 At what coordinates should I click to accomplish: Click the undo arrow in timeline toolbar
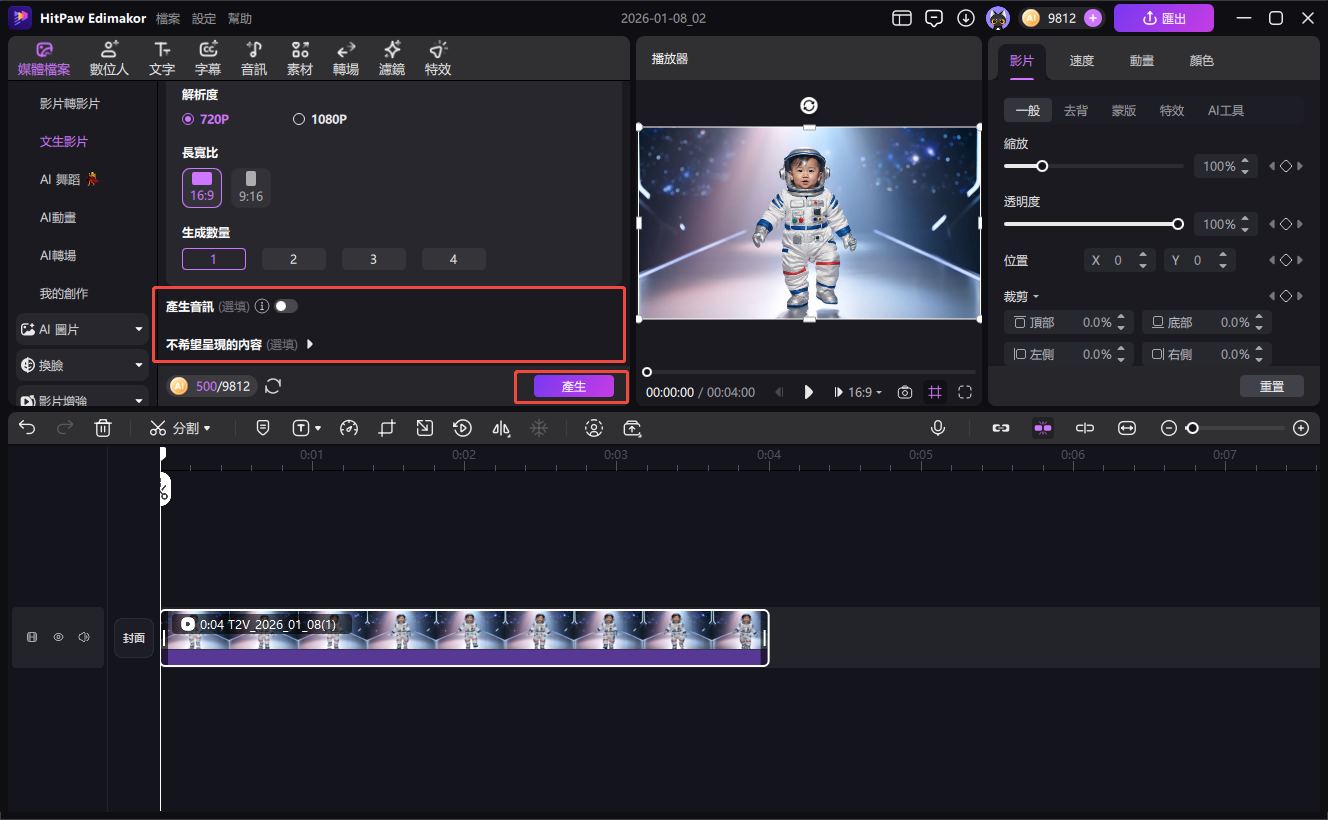(27, 428)
